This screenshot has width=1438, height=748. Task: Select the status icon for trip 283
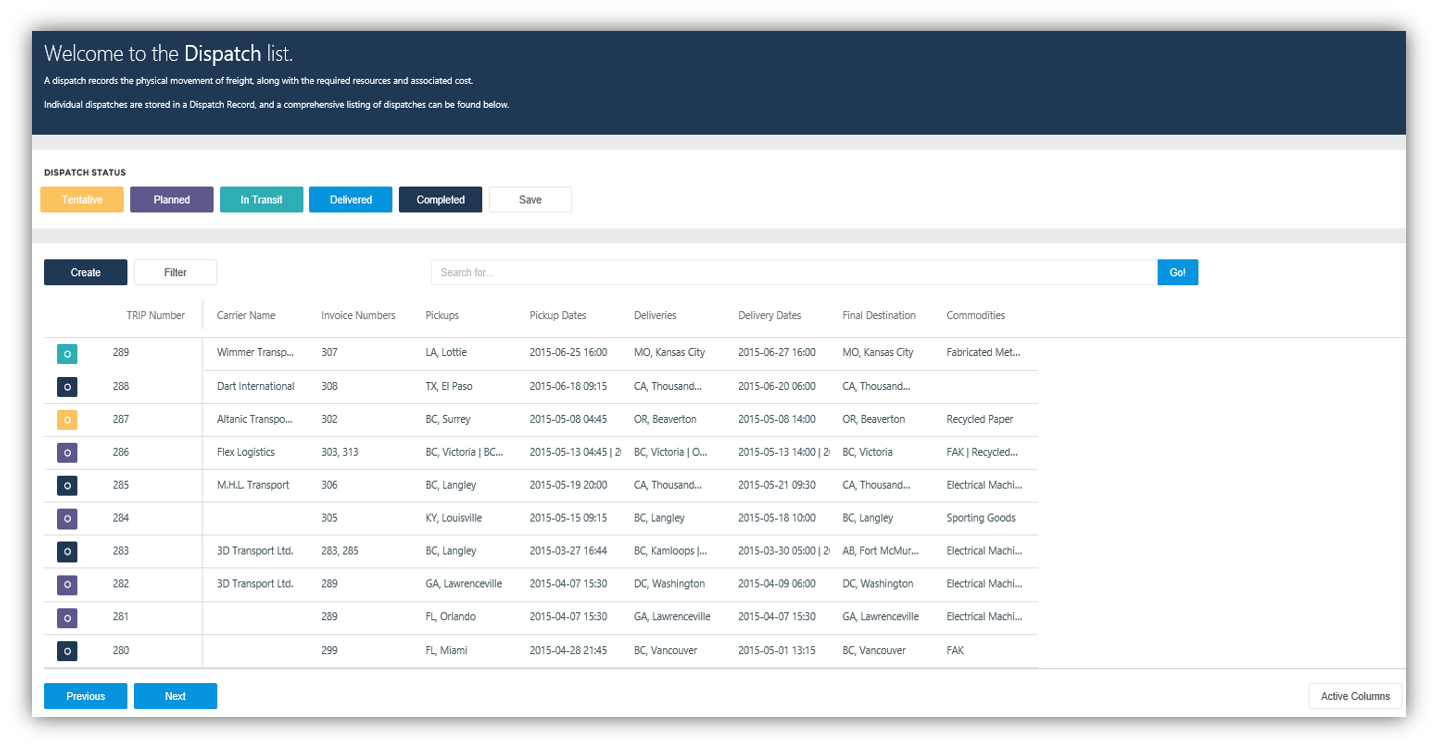click(66, 551)
